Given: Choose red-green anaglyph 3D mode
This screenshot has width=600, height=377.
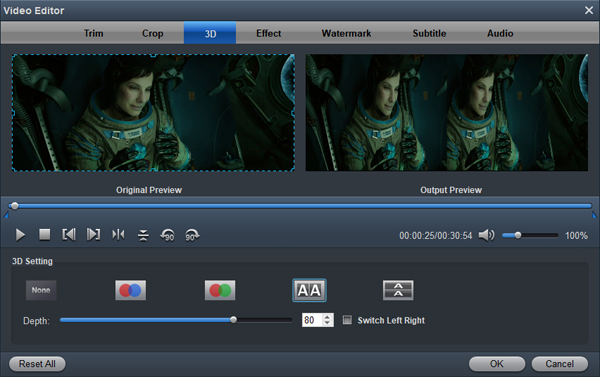Looking at the screenshot, I should tap(220, 290).
